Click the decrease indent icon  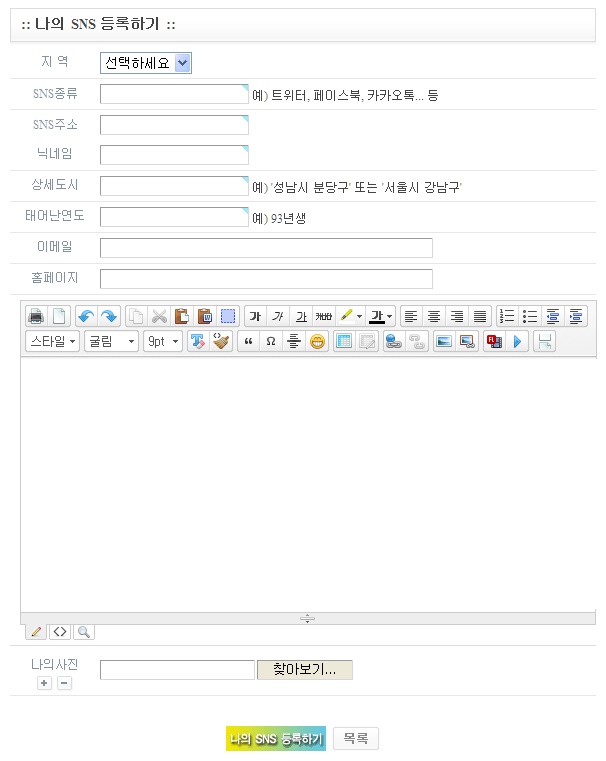pos(553,316)
